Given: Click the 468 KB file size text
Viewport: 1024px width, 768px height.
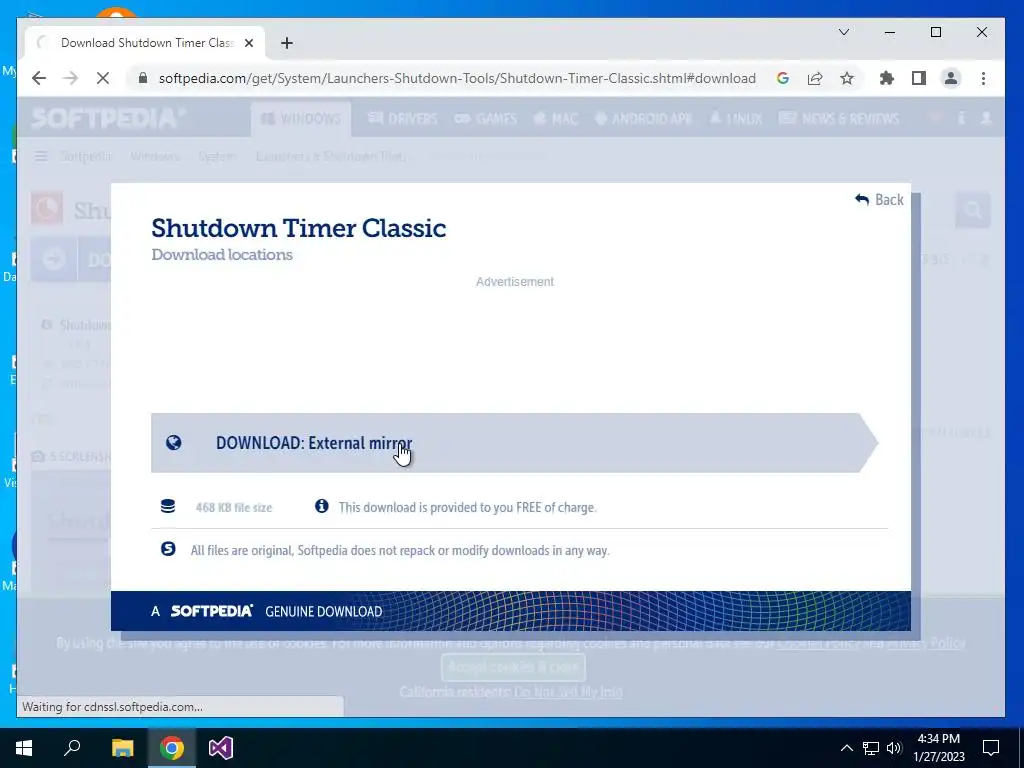Looking at the screenshot, I should coord(234,507).
